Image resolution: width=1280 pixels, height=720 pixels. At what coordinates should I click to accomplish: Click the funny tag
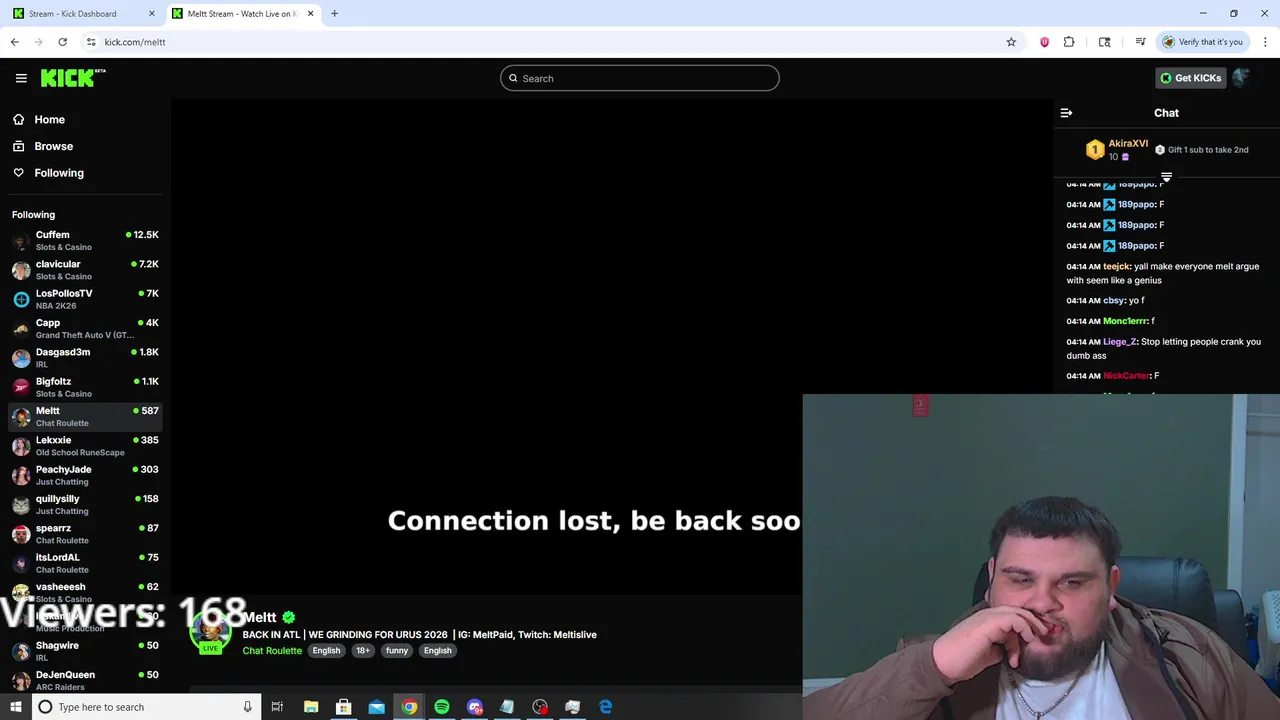(397, 651)
